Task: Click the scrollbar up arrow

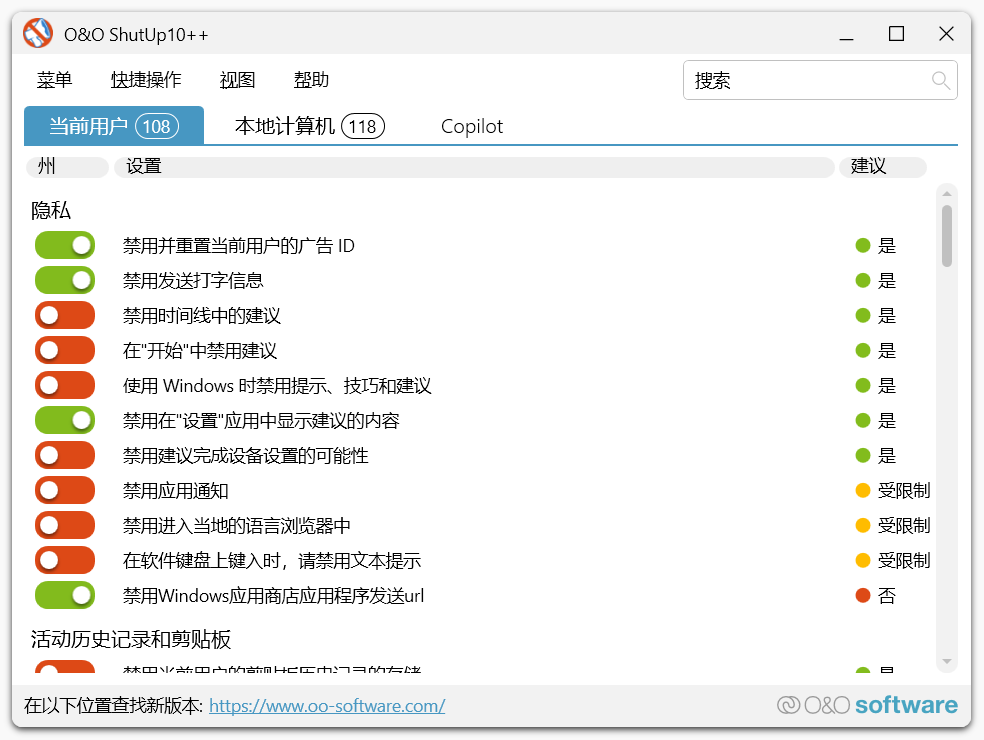Action: click(947, 194)
